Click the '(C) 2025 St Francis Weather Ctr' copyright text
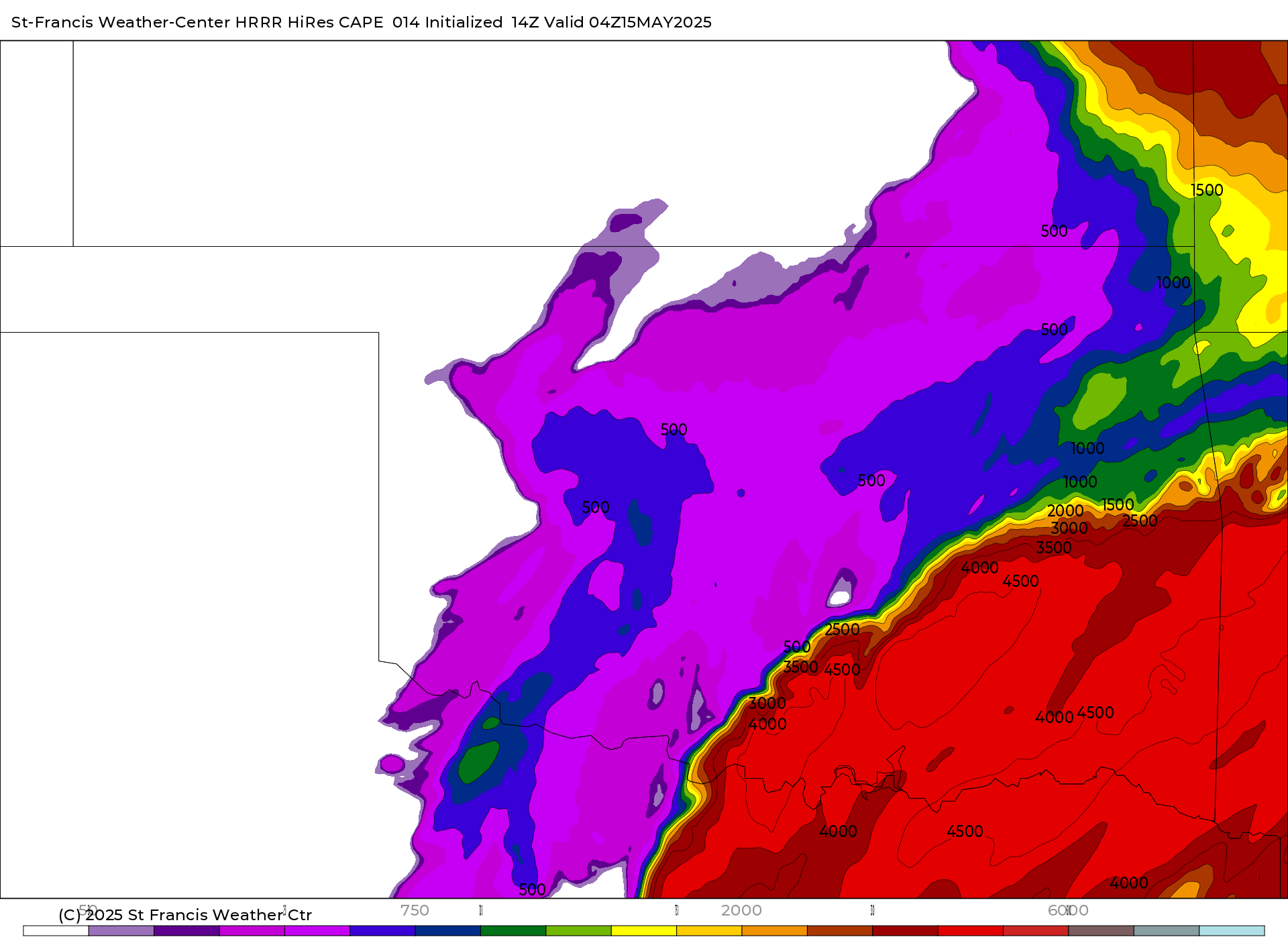This screenshot has width=1288, height=939. (x=185, y=915)
